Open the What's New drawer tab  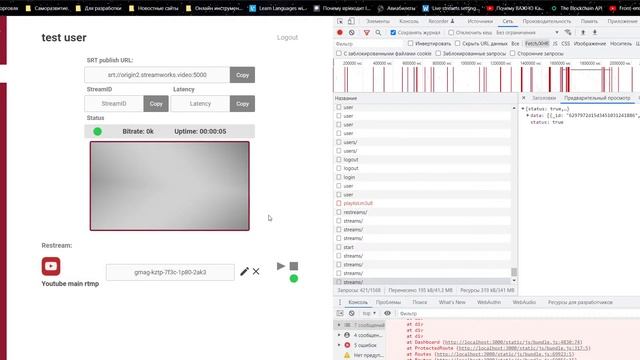pos(452,302)
